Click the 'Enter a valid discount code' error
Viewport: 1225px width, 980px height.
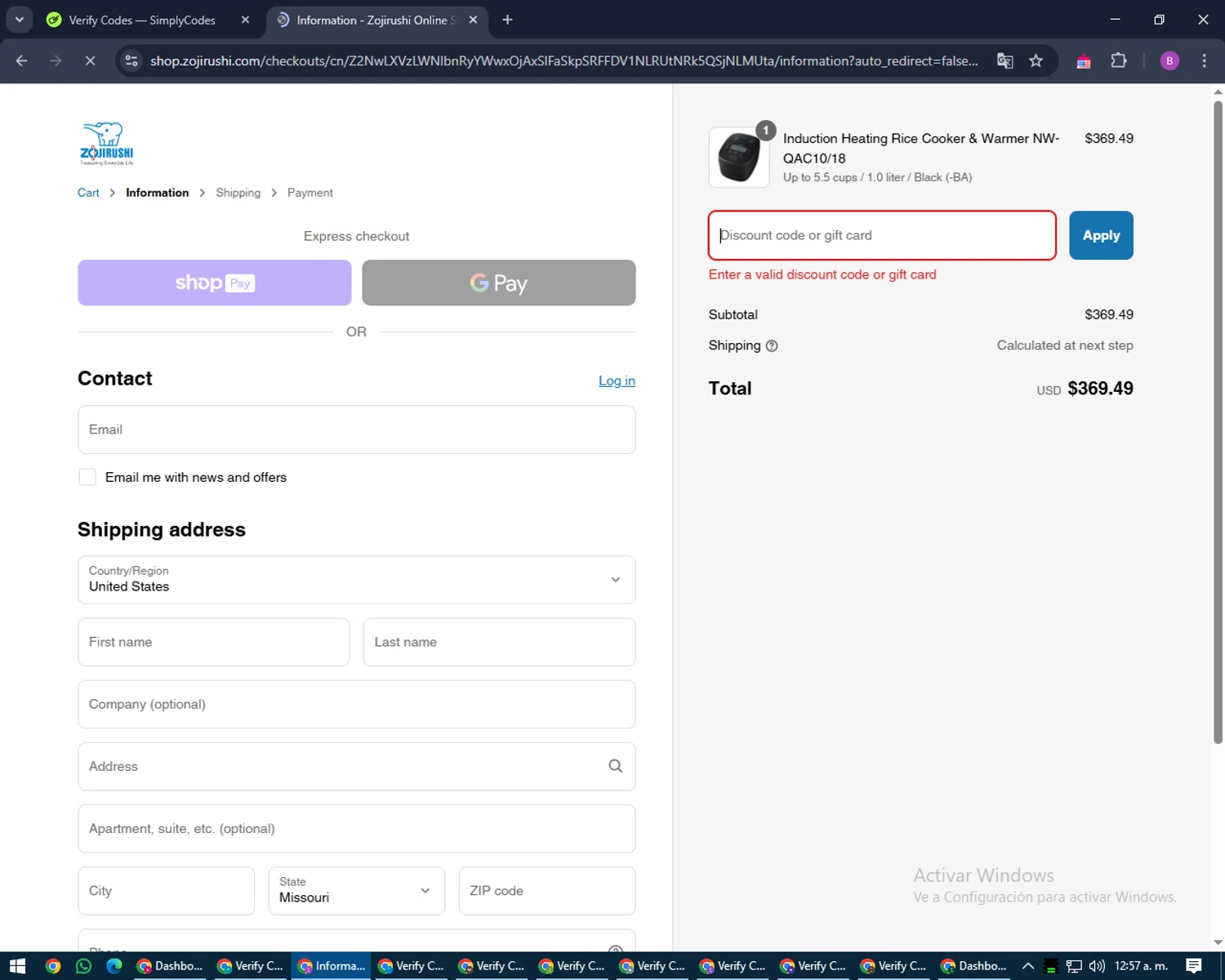click(x=822, y=274)
